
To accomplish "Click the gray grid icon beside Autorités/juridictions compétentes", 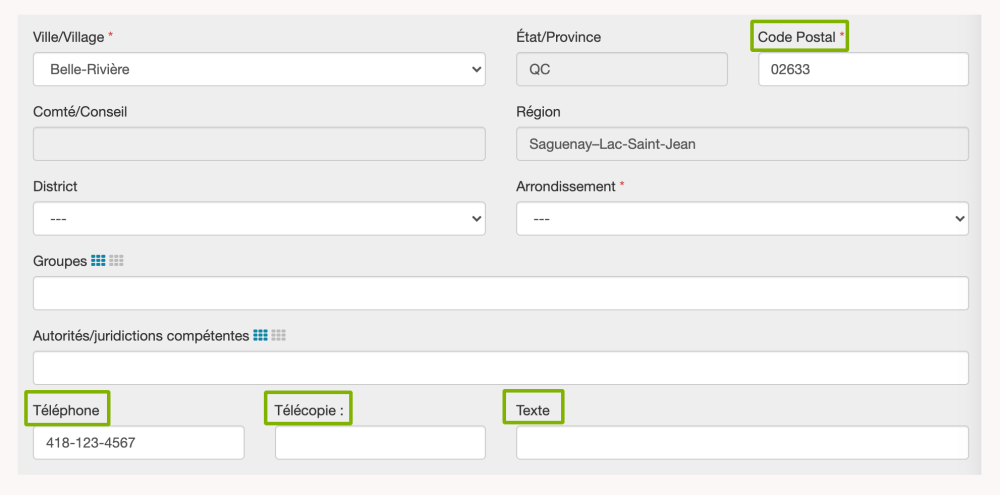I will pyautogui.click(x=278, y=335).
